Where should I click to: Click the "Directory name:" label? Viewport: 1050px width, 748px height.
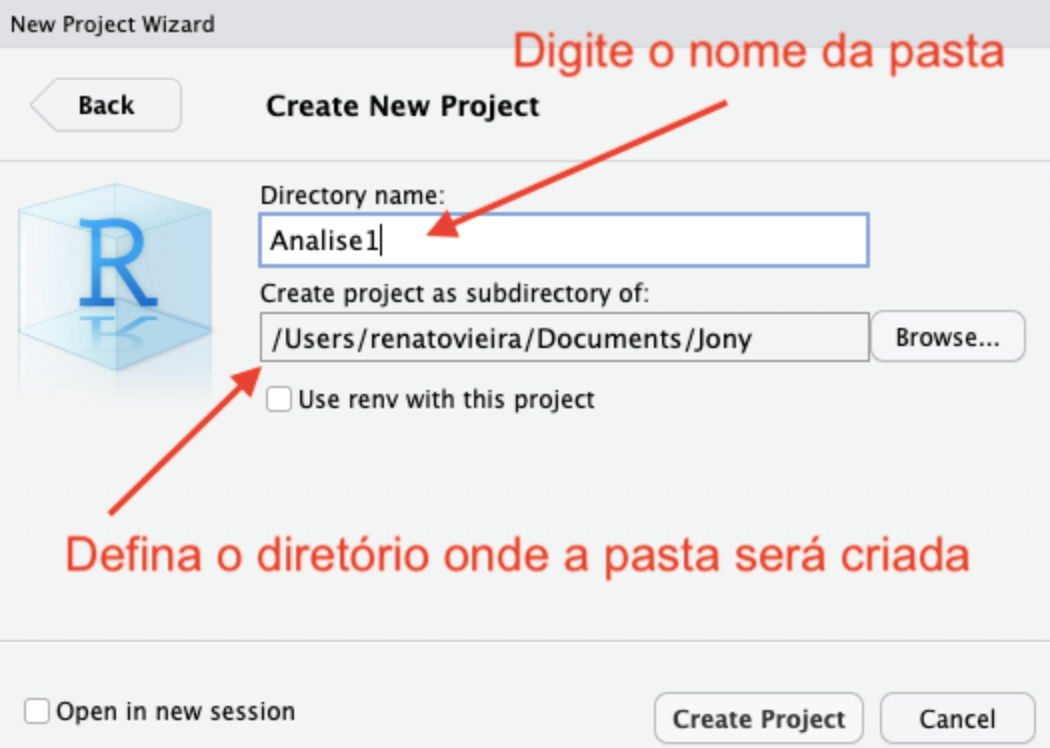click(352, 194)
